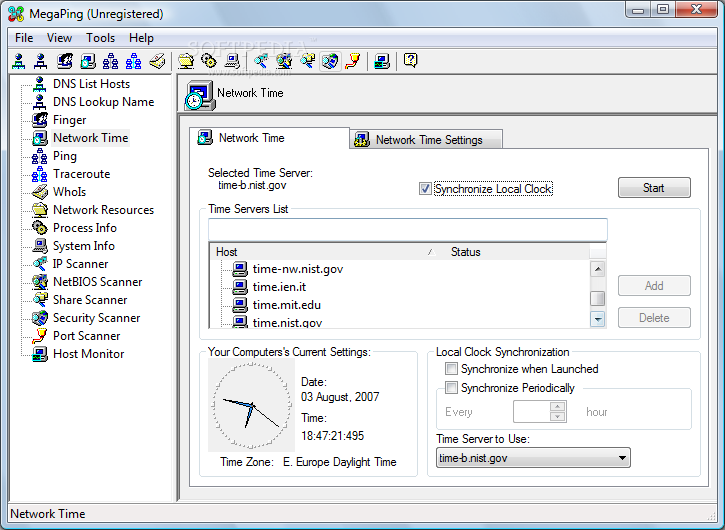Screen dimensions: 725x530
Task: Select Process Info in the tree
Action: coord(85,228)
